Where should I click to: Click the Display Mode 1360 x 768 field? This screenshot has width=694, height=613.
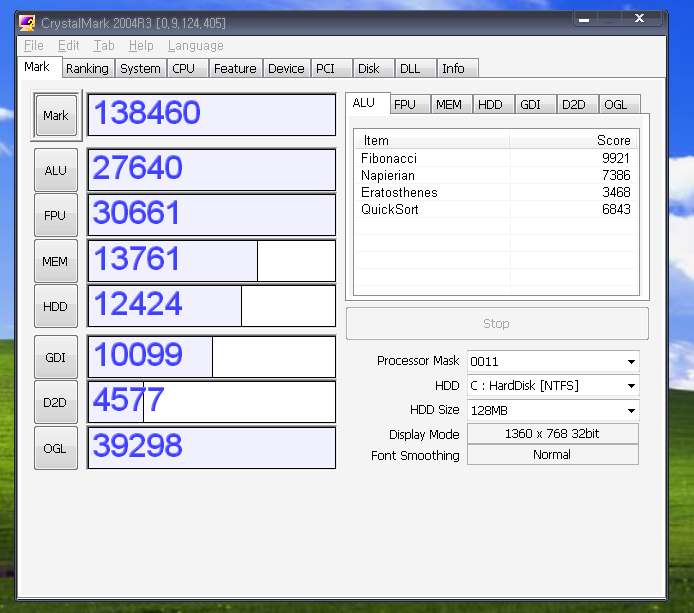553,434
